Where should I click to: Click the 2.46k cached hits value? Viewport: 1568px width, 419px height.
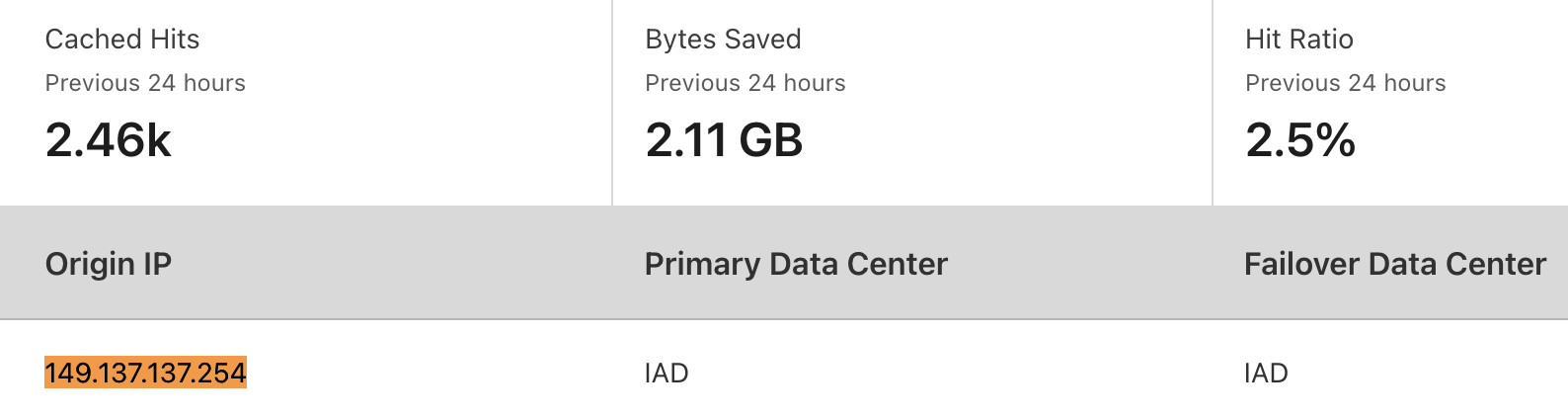pos(109,140)
